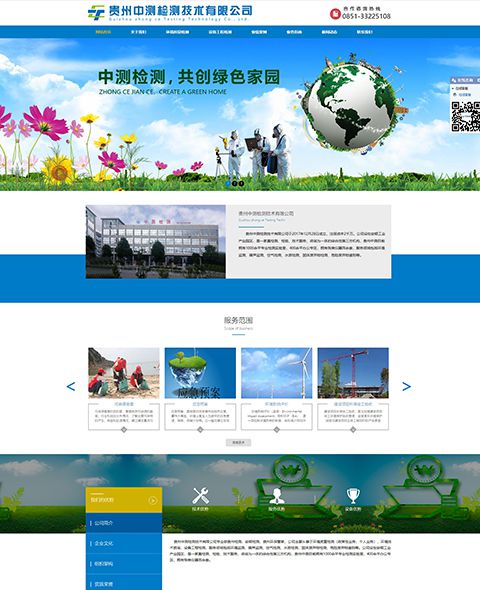The width and height of the screenshot is (480, 590).
Task: Click the beach cleanup card title link
Action: pyautogui.click(x=124, y=404)
